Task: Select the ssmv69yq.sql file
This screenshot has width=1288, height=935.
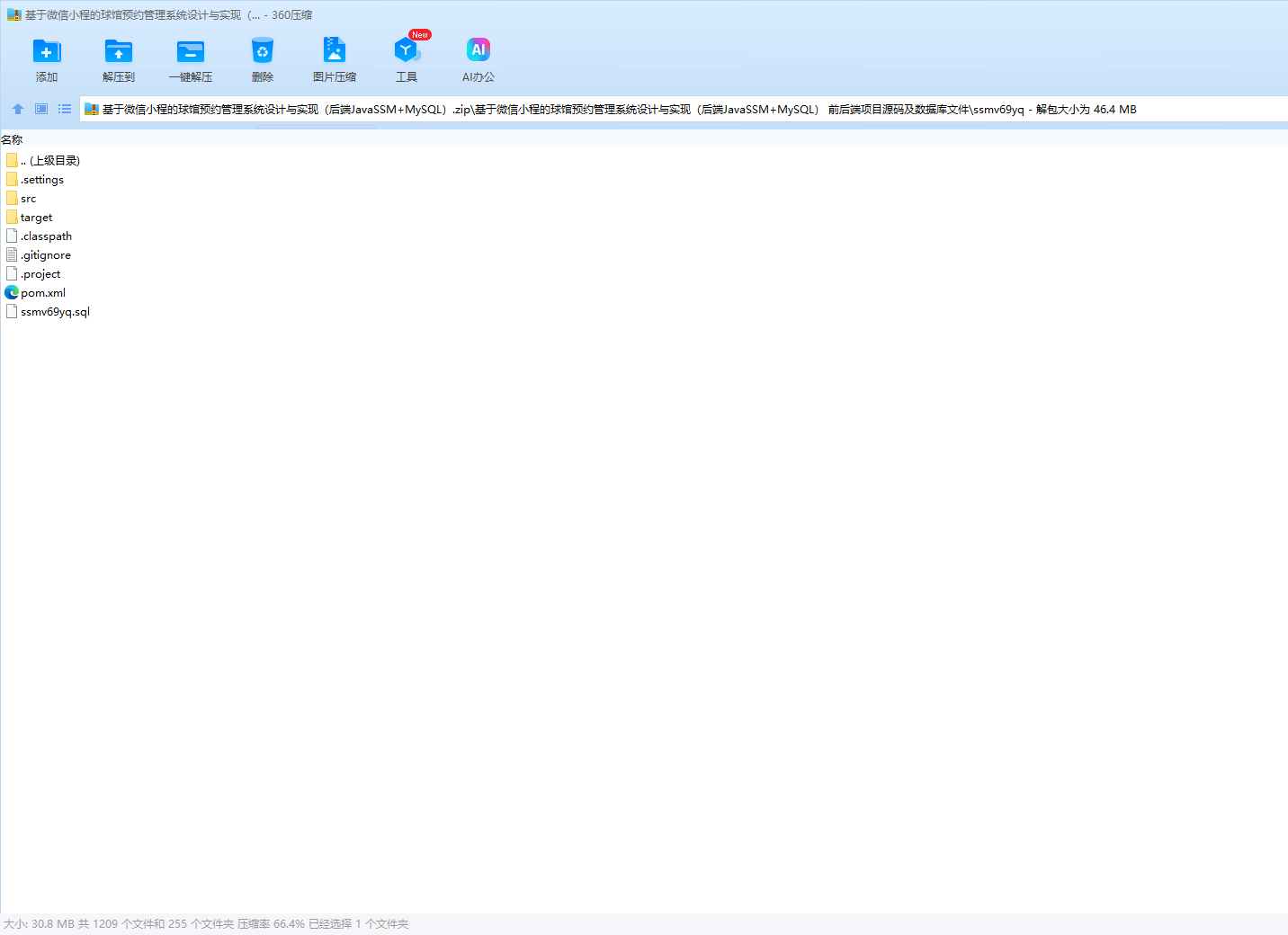Action: coord(48,311)
